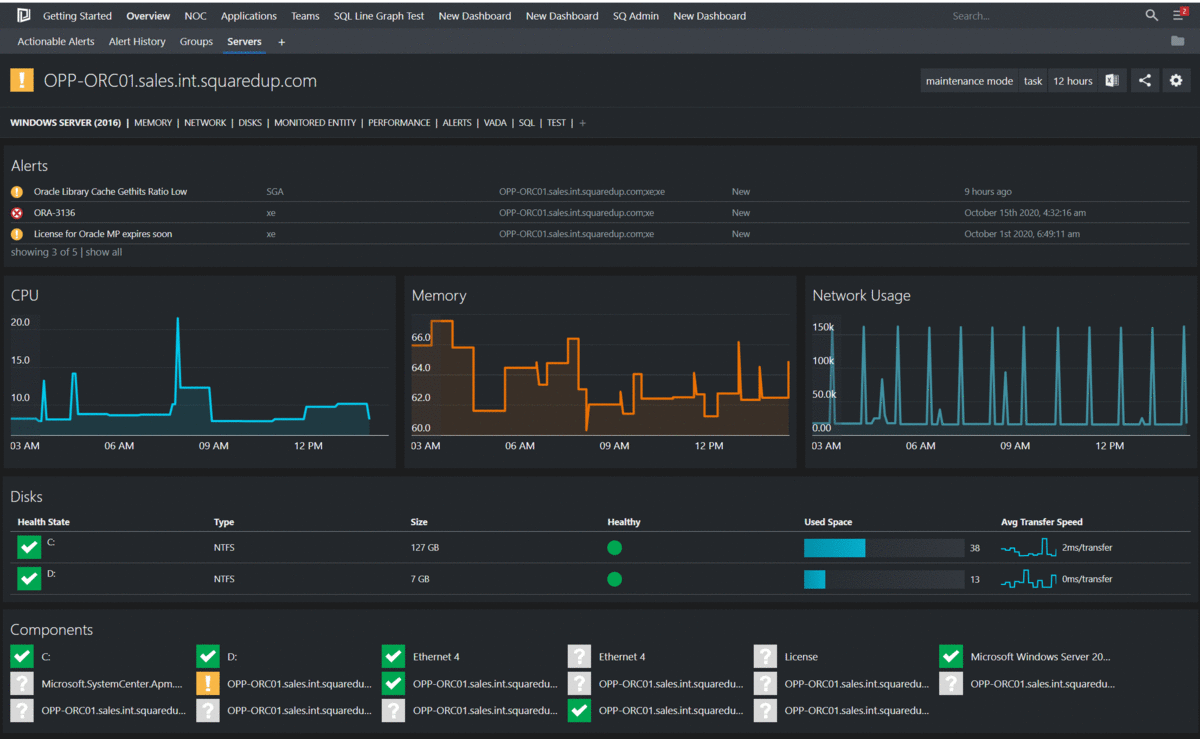This screenshot has height=749, width=1200.
Task: Switch to the NETWORK perspective tab
Action: [205, 123]
